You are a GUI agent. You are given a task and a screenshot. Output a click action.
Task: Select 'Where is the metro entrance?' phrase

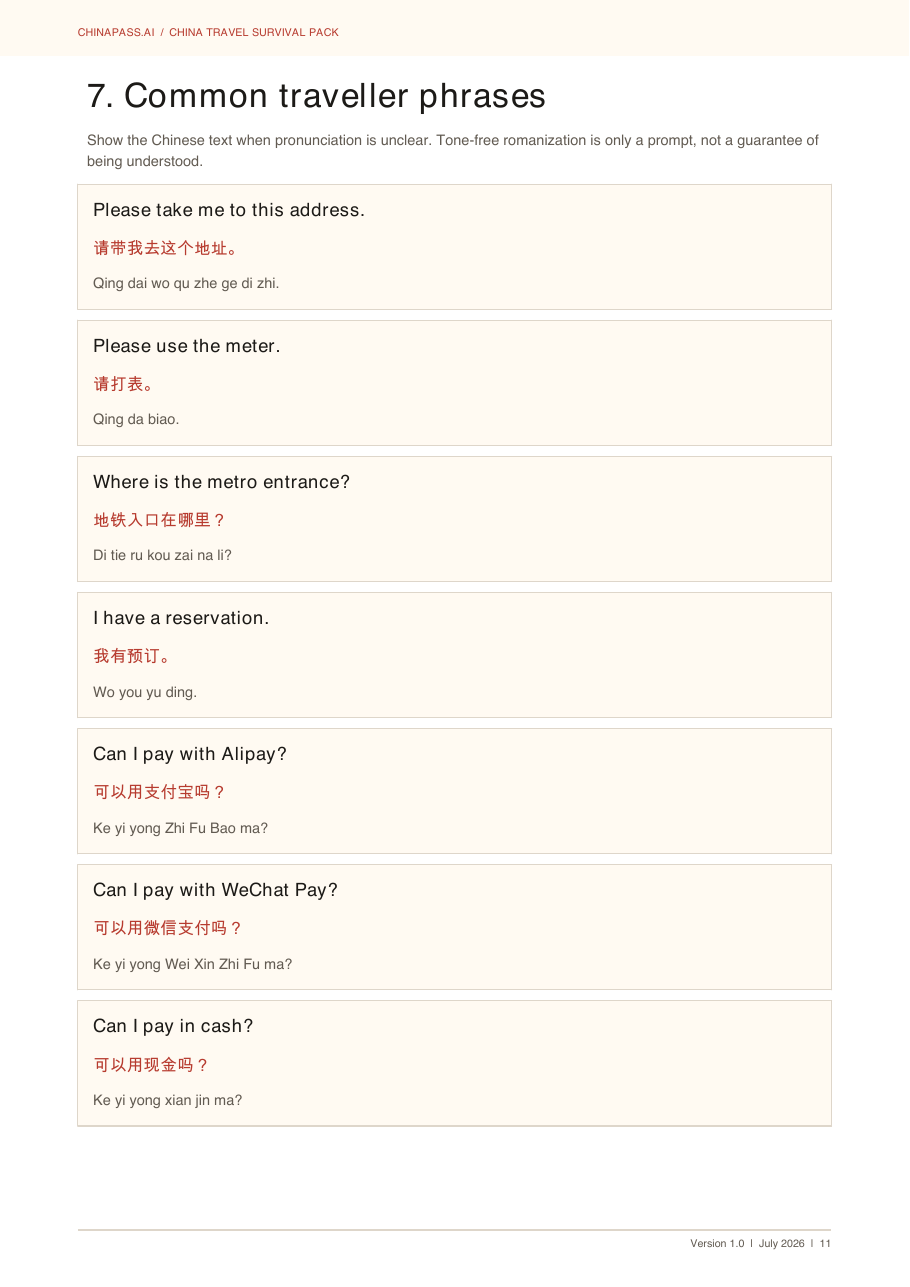point(222,482)
